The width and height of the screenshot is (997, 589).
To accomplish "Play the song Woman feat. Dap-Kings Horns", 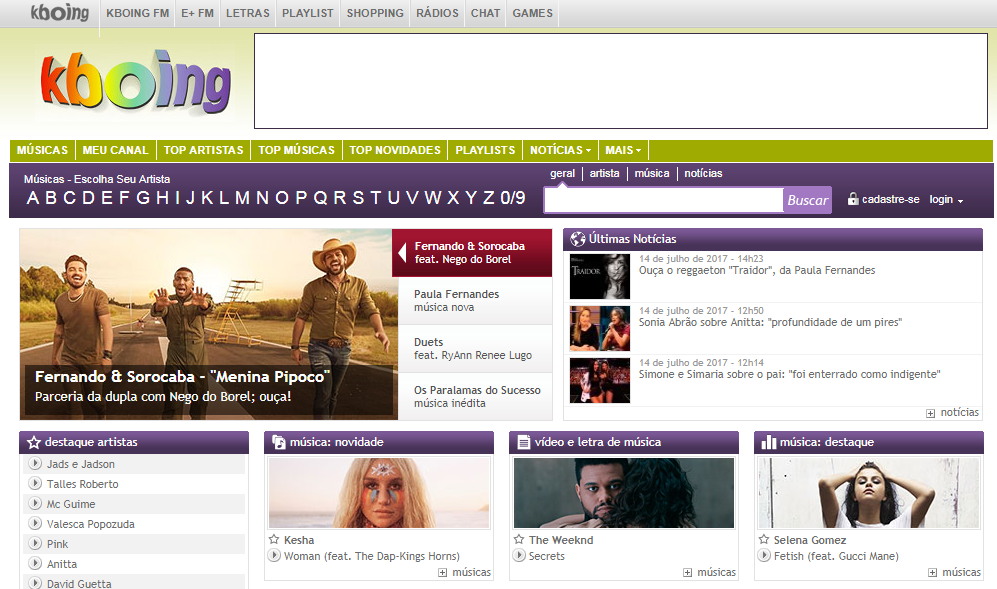I will (x=274, y=555).
